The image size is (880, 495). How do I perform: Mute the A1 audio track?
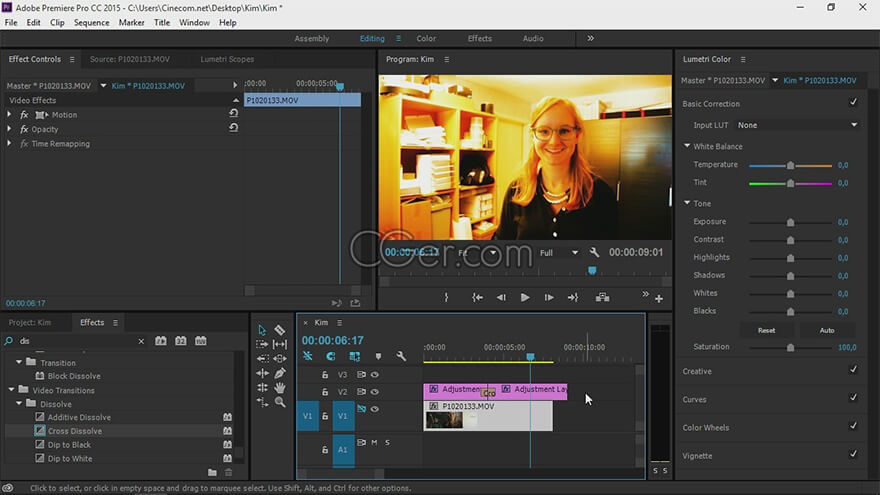[x=374, y=443]
